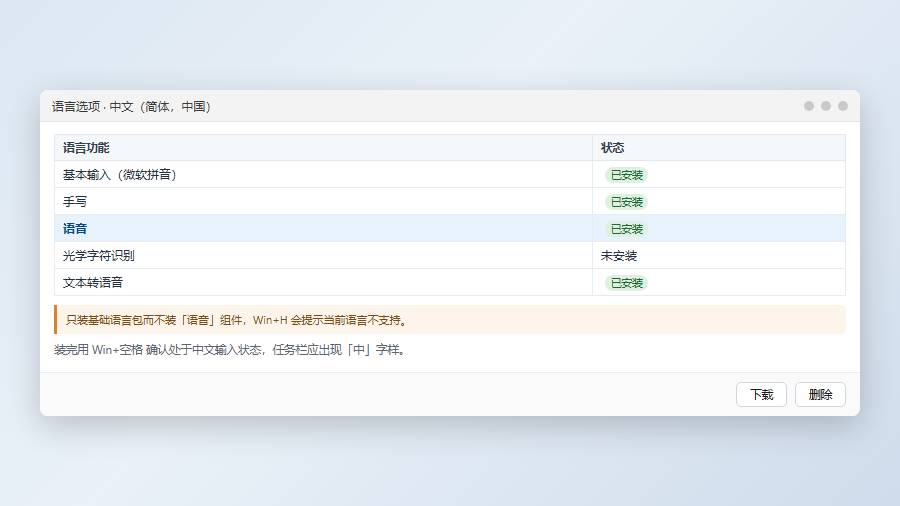Click 未安装 status of 光学字符识别

pyautogui.click(x=619, y=256)
